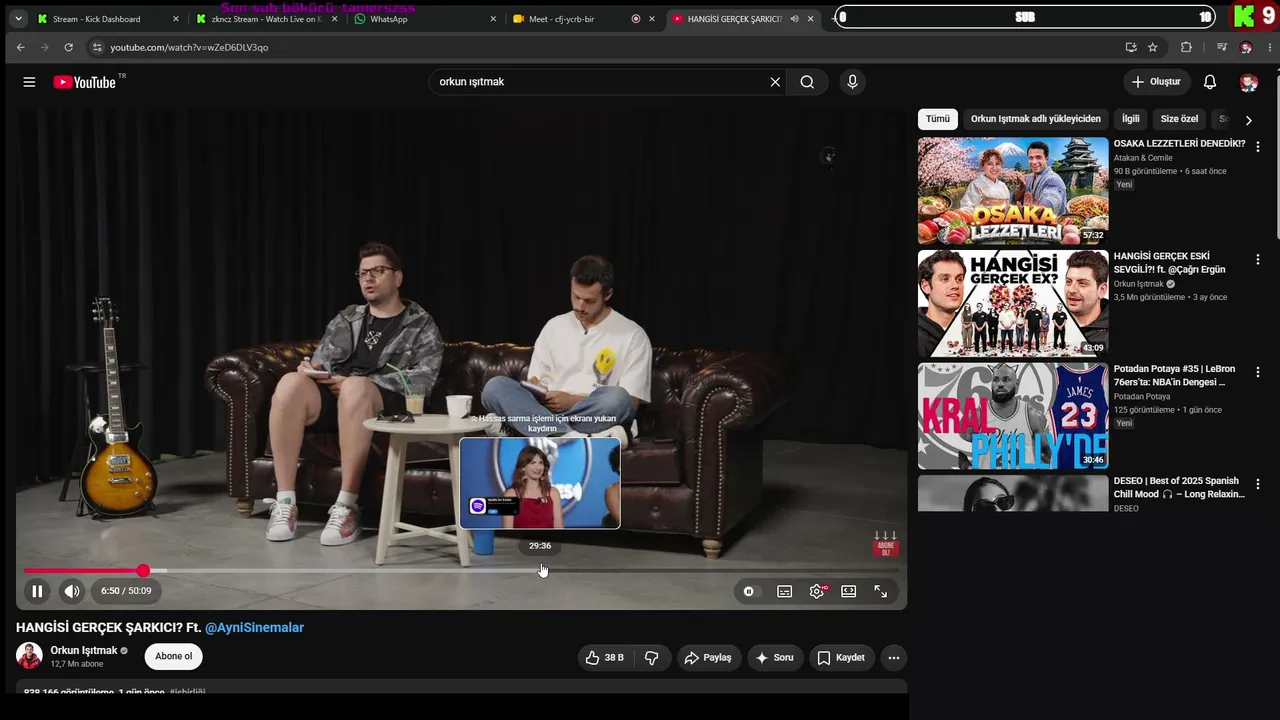1280x720 pixels.
Task: Open more actions below the video
Action: (x=894, y=658)
